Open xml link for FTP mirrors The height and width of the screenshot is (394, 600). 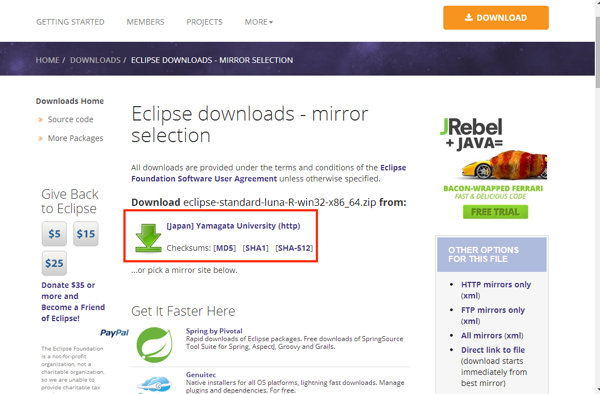pyautogui.click(x=471, y=321)
